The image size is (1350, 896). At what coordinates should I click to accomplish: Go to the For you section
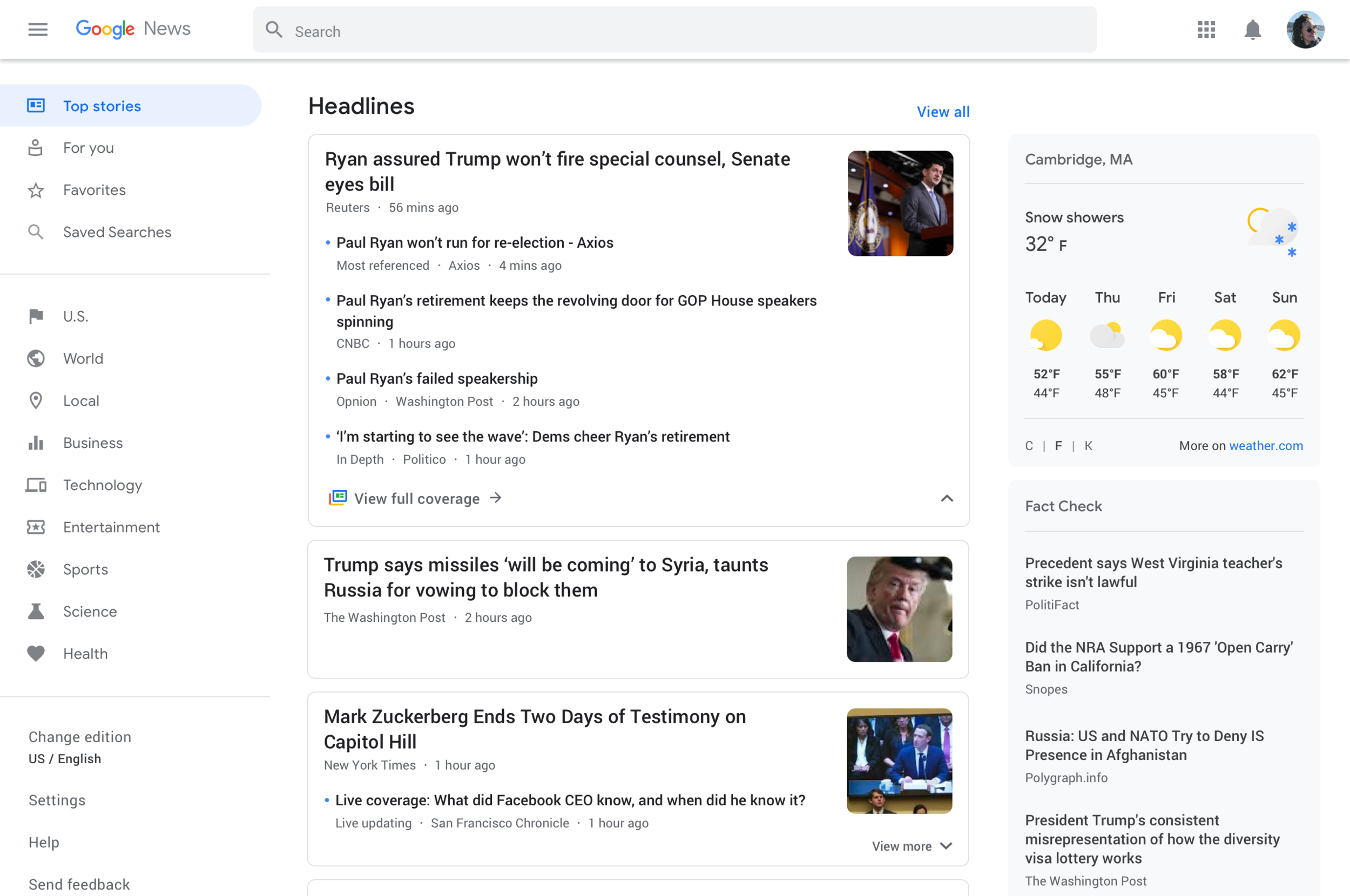(x=89, y=148)
